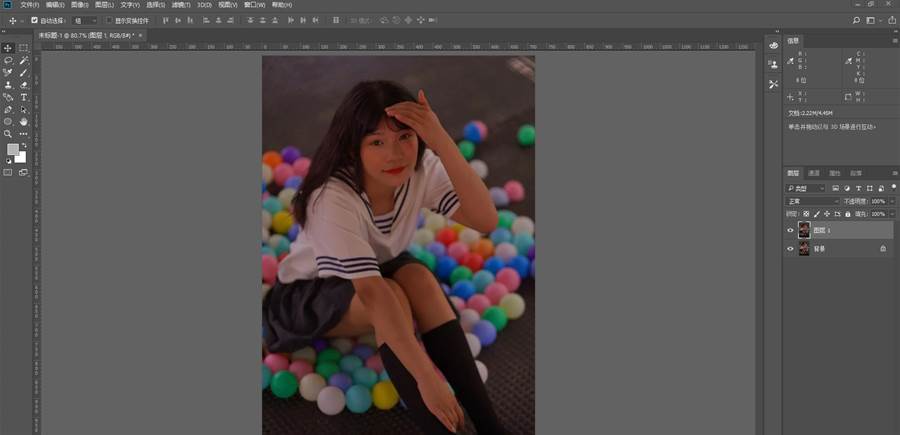Select the 图层 1 layer thumbnail

pyautogui.click(x=804, y=230)
